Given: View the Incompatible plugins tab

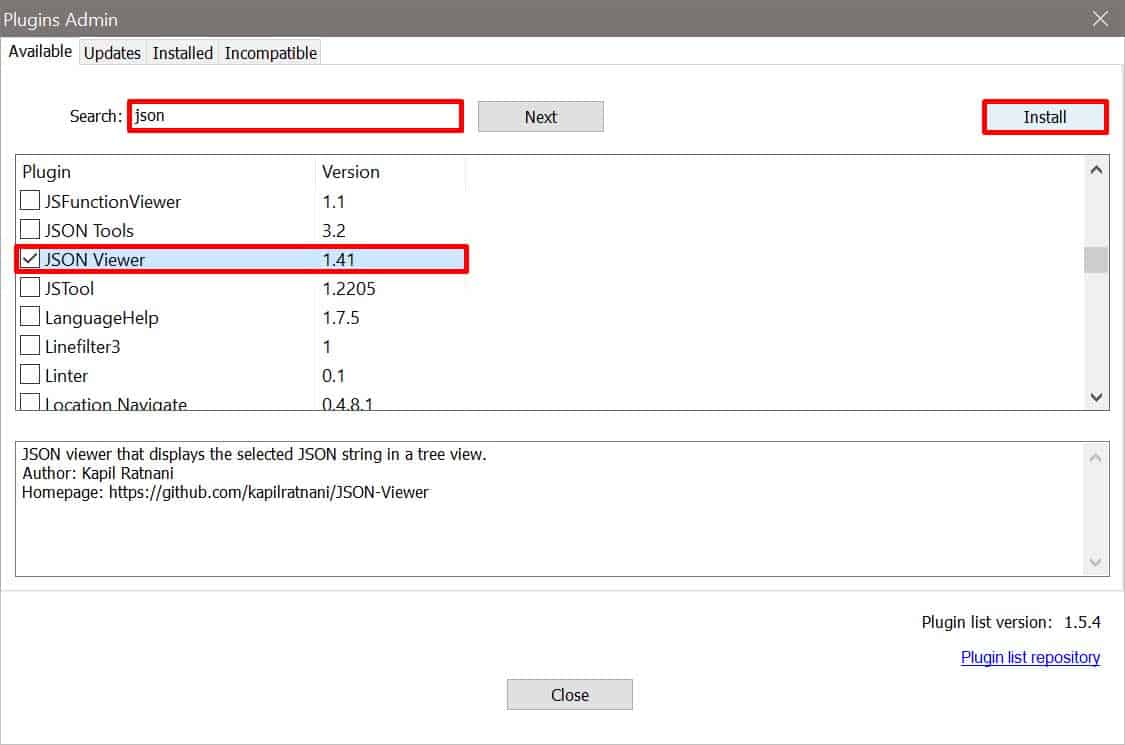Looking at the screenshot, I should (270, 52).
